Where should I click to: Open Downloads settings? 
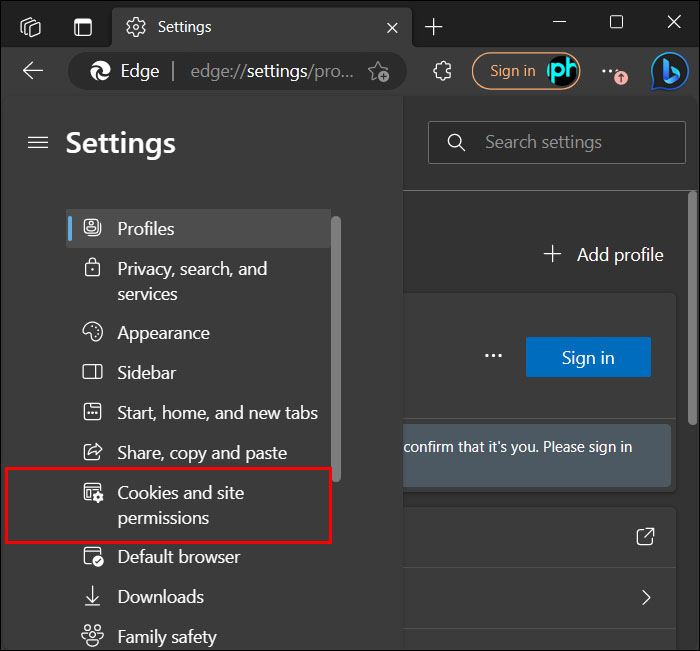199,597
